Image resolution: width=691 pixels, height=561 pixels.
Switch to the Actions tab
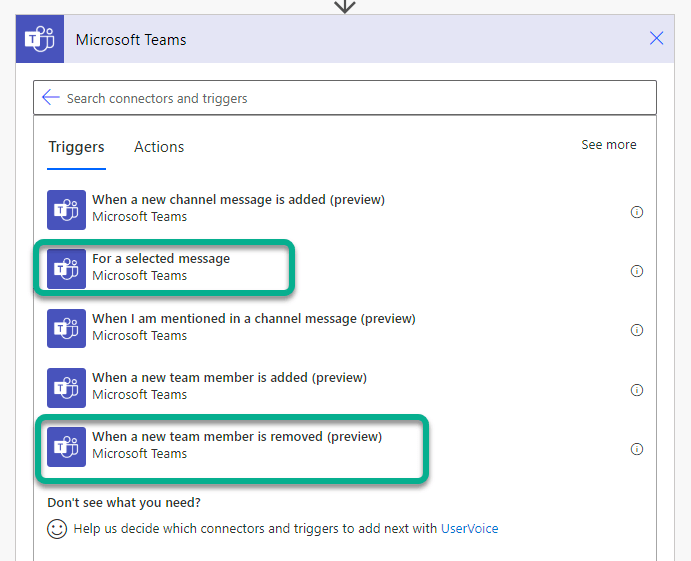(x=159, y=147)
